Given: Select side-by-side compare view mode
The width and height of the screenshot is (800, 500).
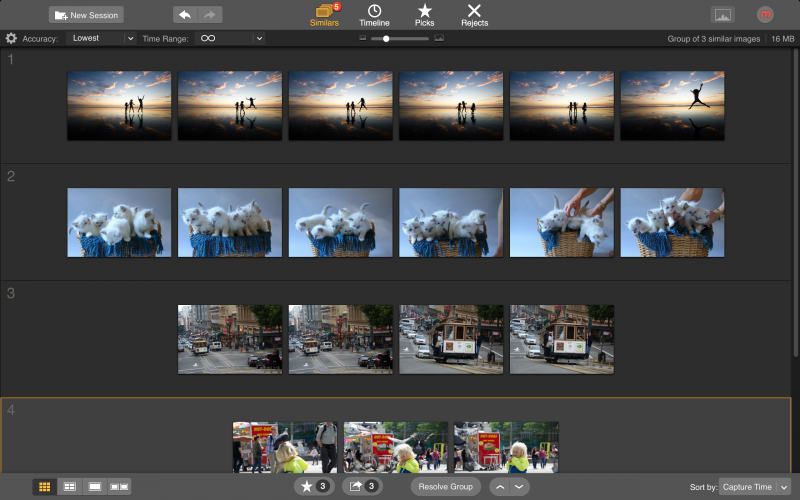Looking at the screenshot, I should (x=119, y=487).
